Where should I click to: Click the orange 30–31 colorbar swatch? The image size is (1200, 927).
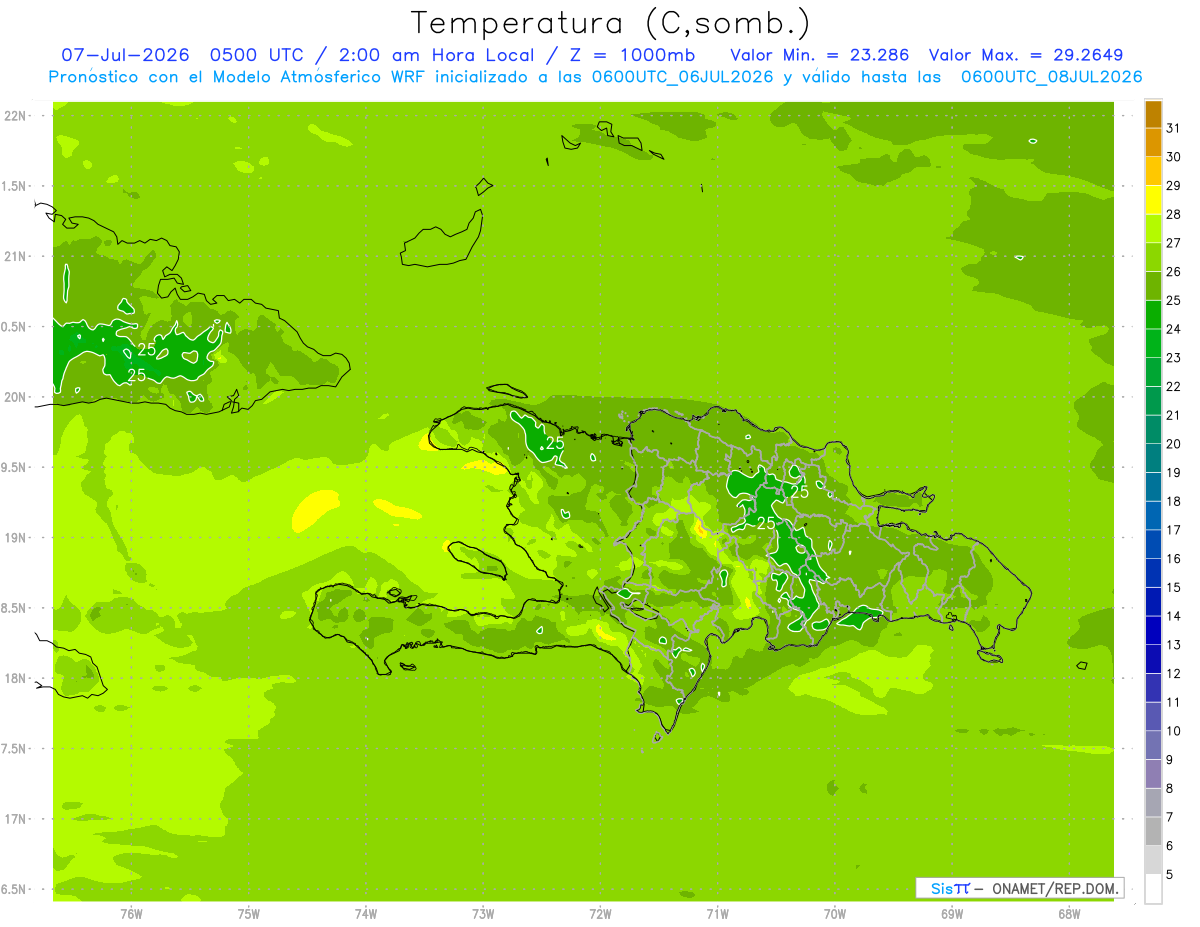1153,142
